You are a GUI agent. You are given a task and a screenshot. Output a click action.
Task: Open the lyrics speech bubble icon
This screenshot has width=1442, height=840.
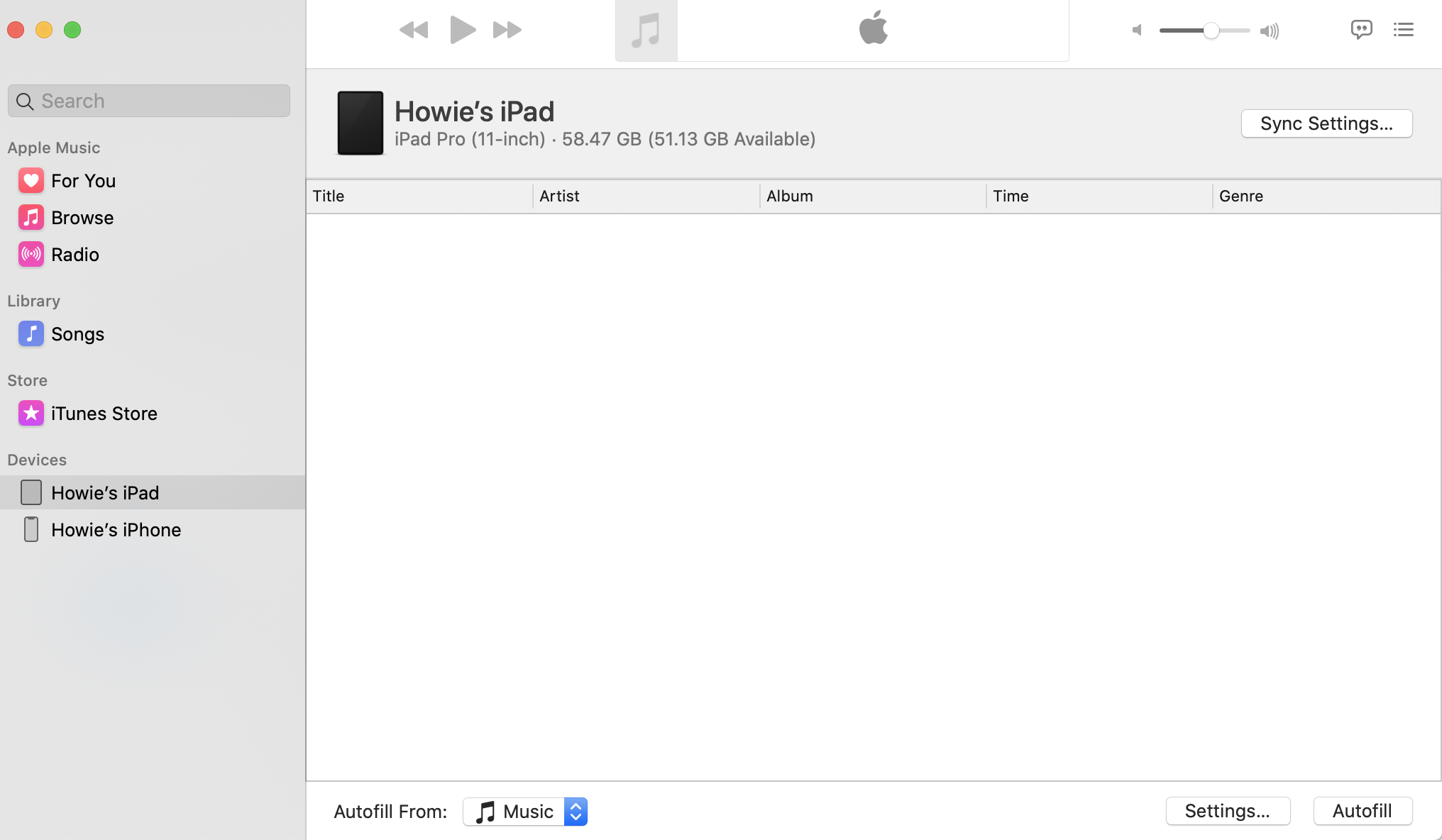[1361, 30]
